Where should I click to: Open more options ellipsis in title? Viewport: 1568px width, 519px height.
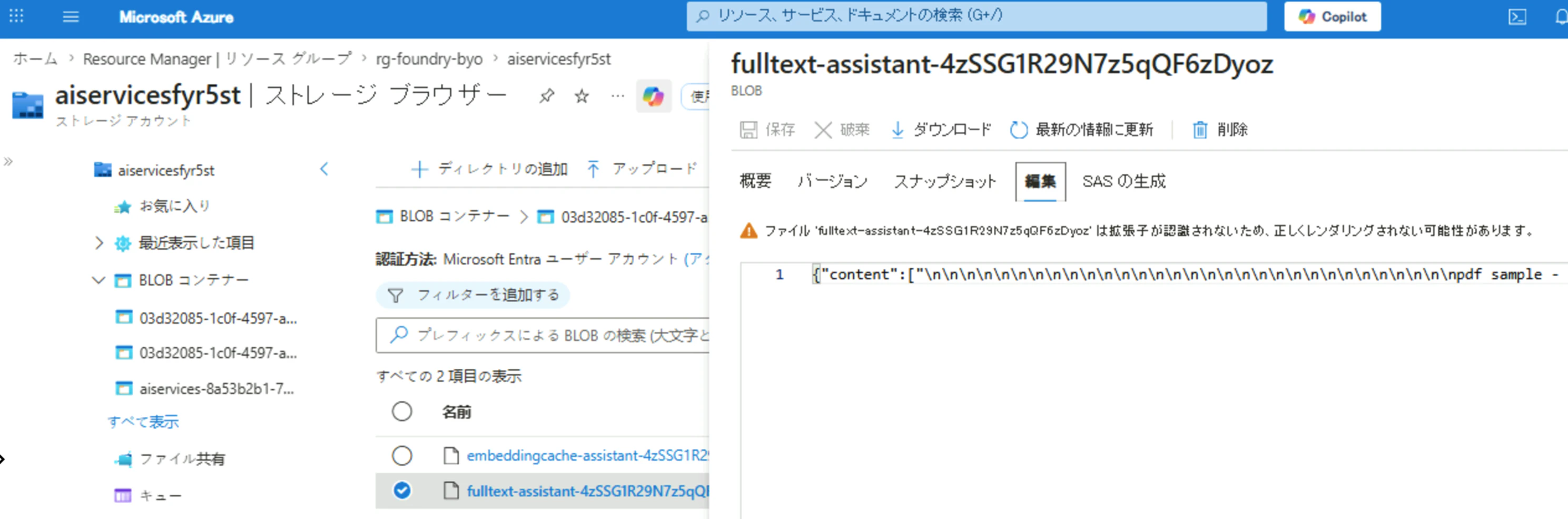coord(617,96)
